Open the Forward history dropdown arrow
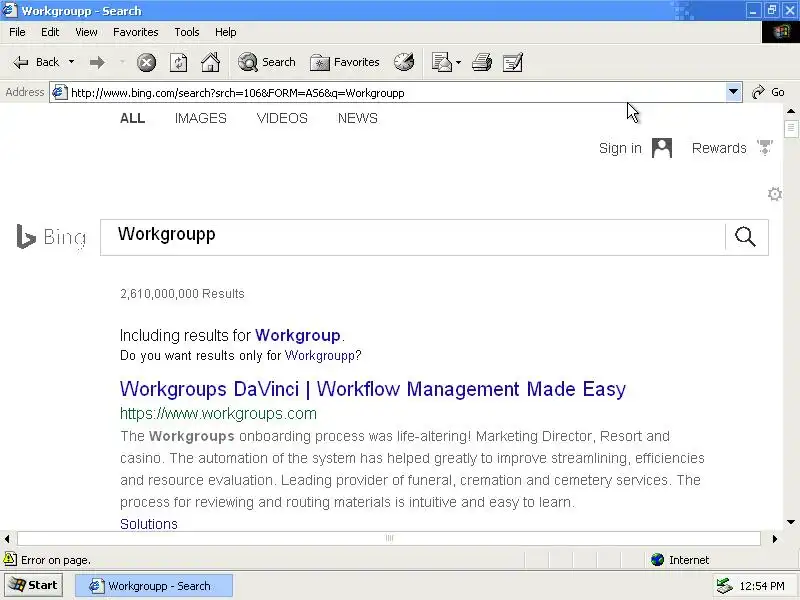 point(122,62)
